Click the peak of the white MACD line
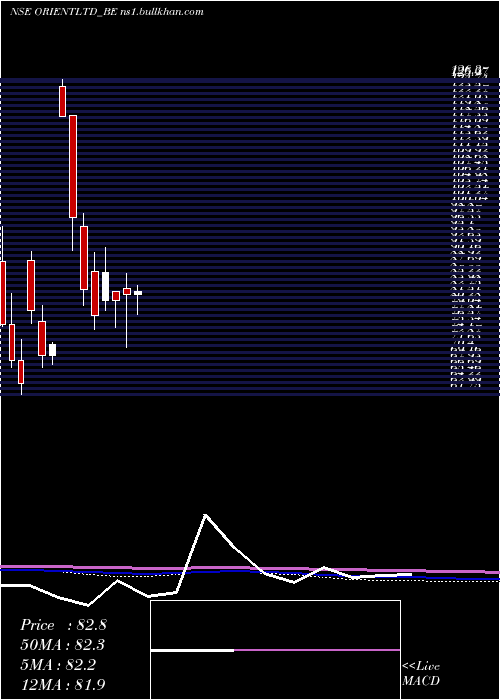The height and width of the screenshot is (700, 500). [206, 515]
